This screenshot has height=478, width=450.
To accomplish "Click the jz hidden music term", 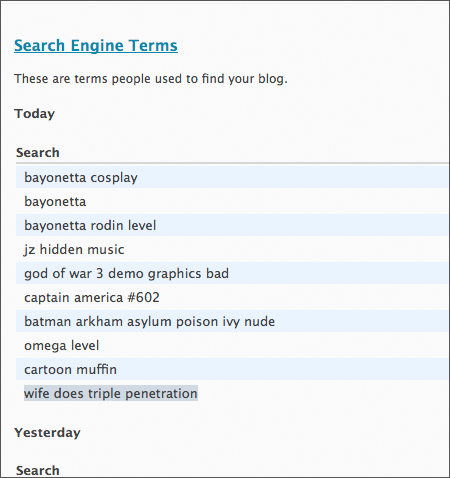I will coord(74,250).
